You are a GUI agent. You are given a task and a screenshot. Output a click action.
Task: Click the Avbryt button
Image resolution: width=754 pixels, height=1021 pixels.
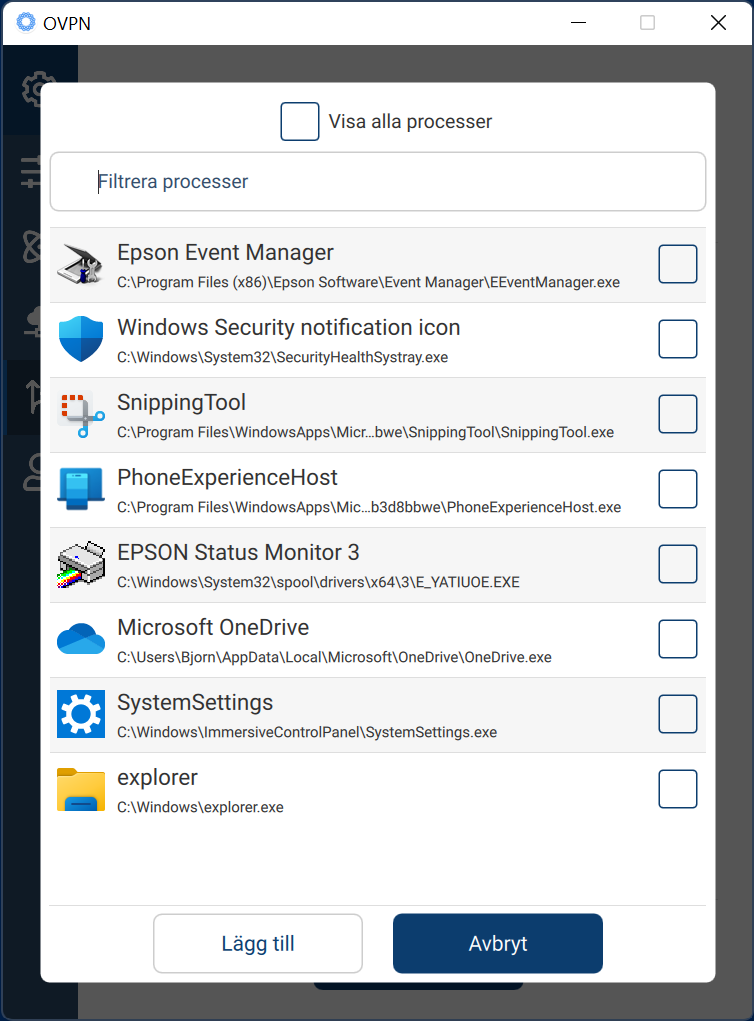(x=498, y=944)
